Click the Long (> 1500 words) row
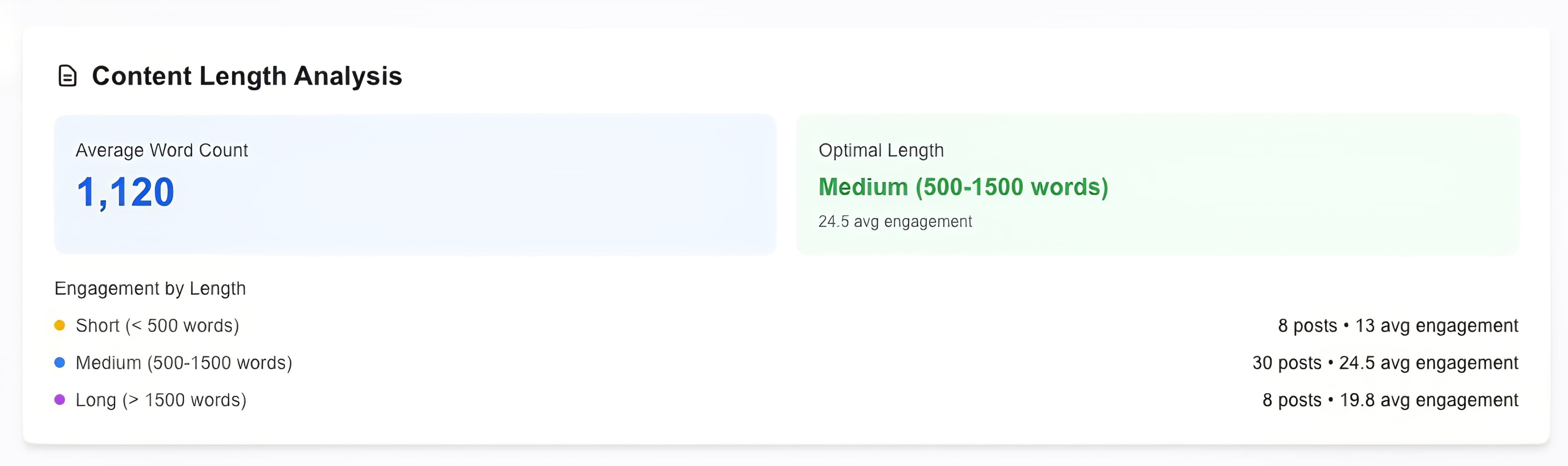Image resolution: width=1568 pixels, height=466 pixels. [161, 400]
